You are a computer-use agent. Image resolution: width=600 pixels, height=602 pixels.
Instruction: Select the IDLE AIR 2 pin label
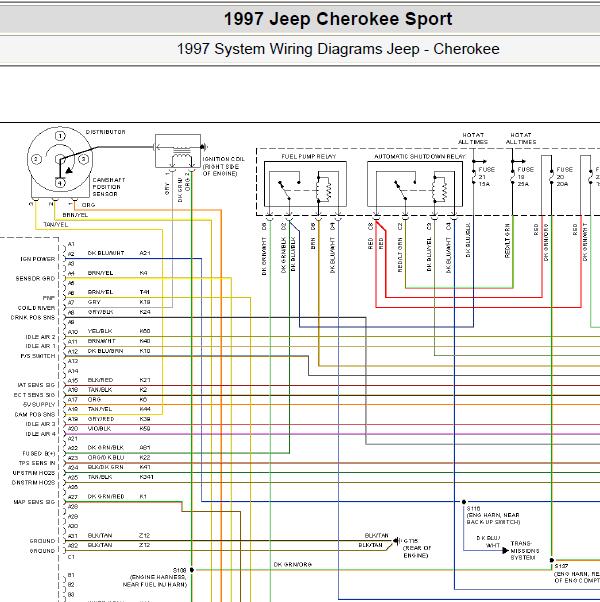click(x=40, y=337)
